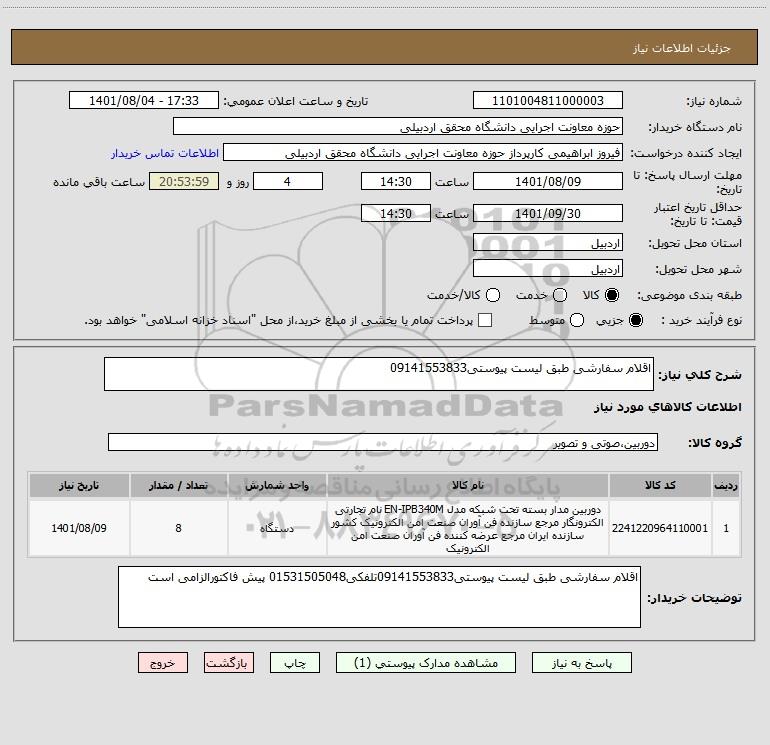Click the response deadline date 1401/08/09 field
The image size is (770, 745).
pyautogui.click(x=548, y=181)
